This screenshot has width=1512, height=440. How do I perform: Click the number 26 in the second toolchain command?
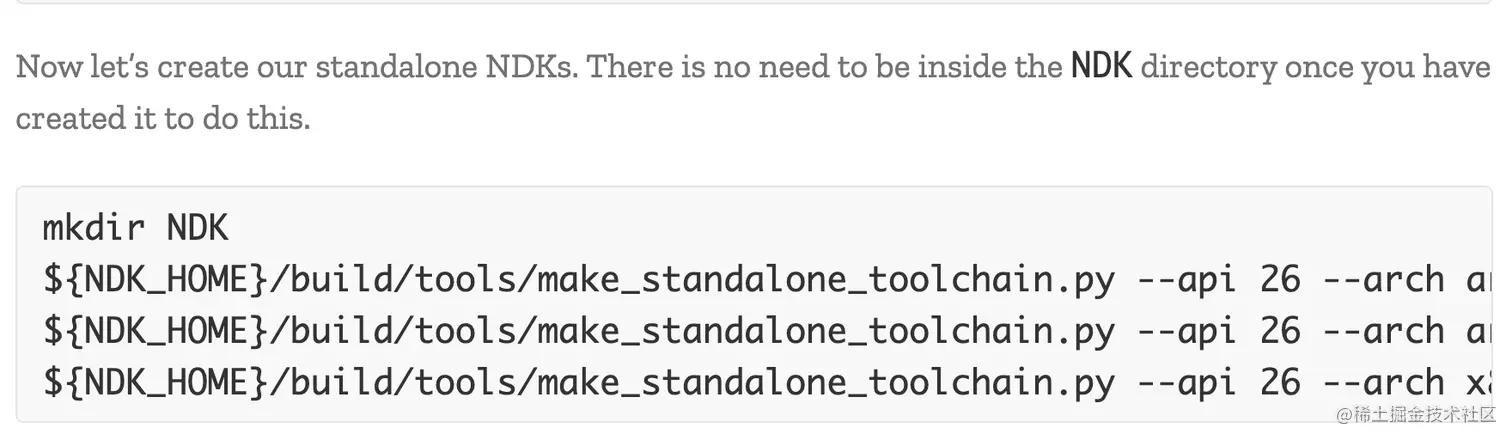click(1280, 332)
